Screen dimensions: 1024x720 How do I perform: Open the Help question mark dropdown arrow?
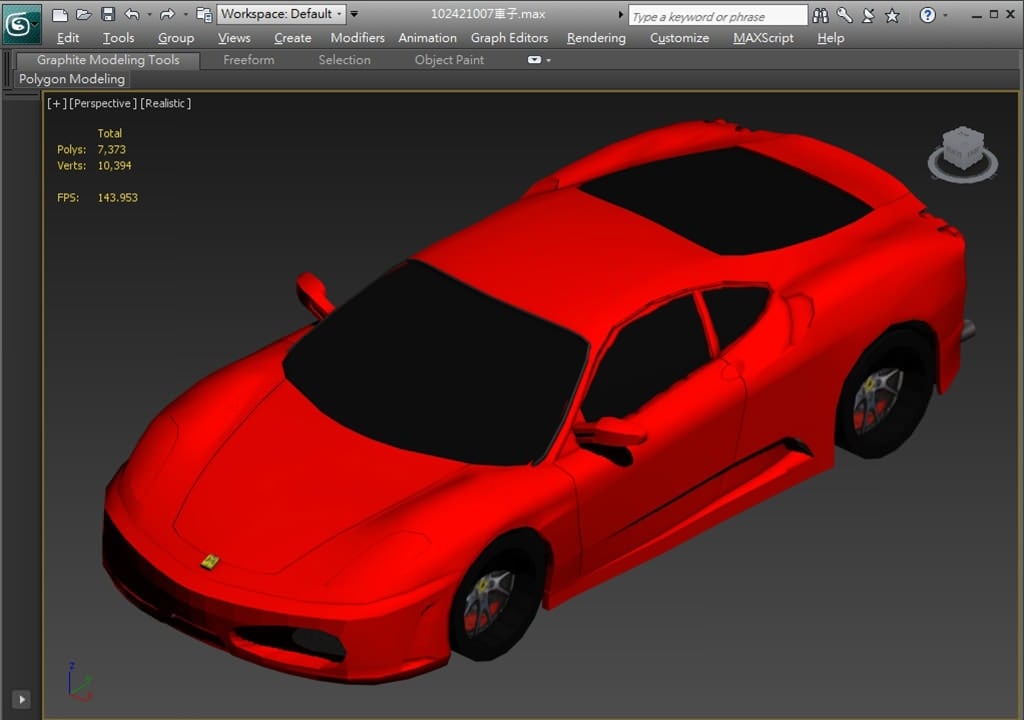pyautogui.click(x=945, y=15)
